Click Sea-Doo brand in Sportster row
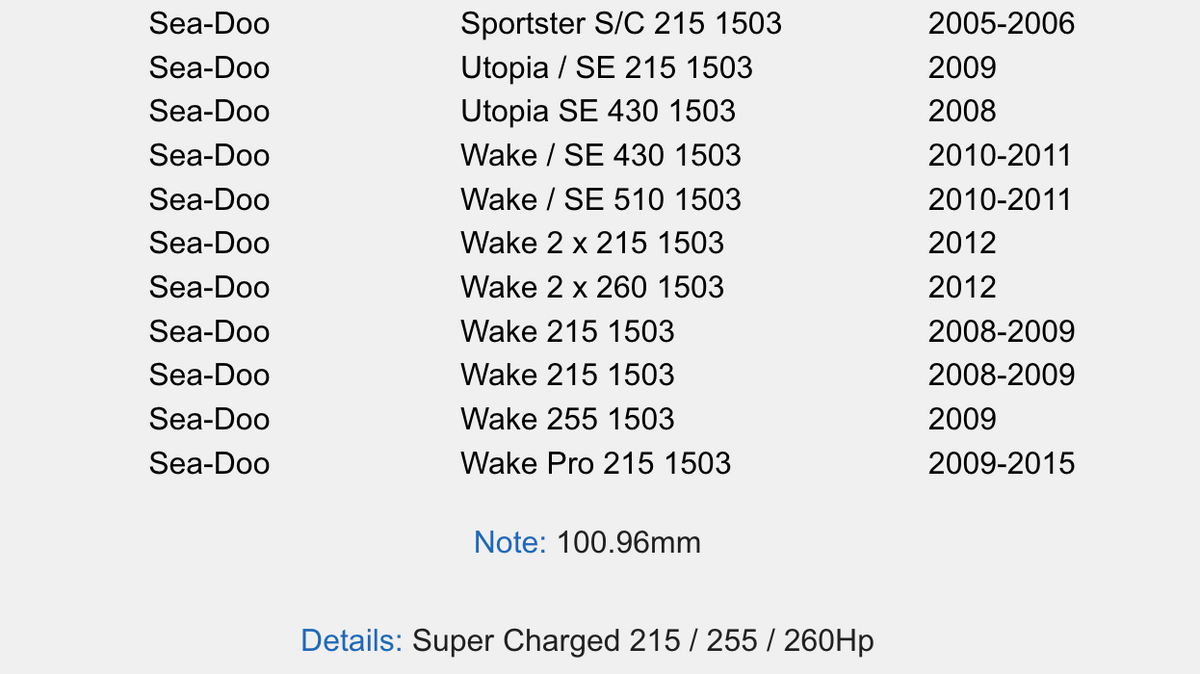This screenshot has height=674, width=1200. pos(209,24)
